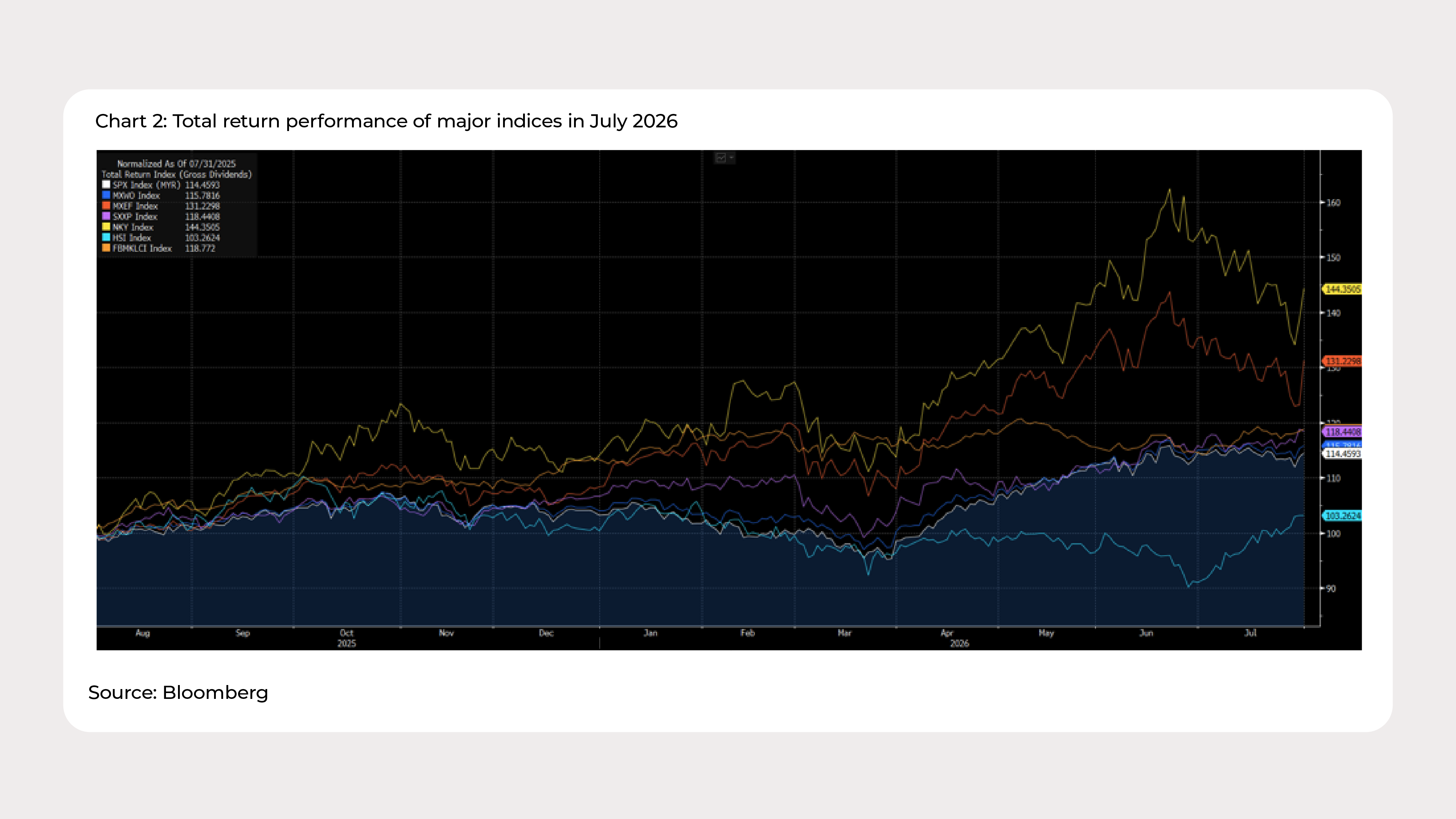Open the dropdown arrow beside the chart icon
The image size is (1456, 819).
tap(731, 158)
